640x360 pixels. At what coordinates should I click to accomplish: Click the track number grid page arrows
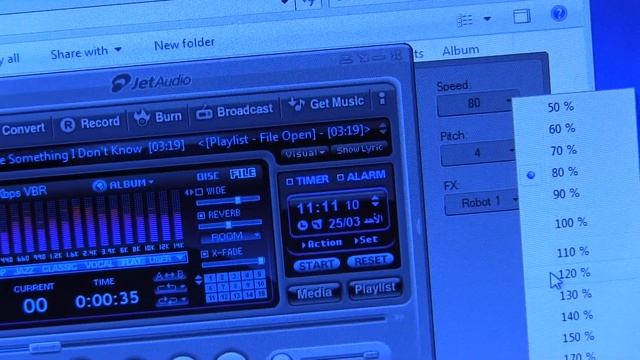(x=199, y=280)
